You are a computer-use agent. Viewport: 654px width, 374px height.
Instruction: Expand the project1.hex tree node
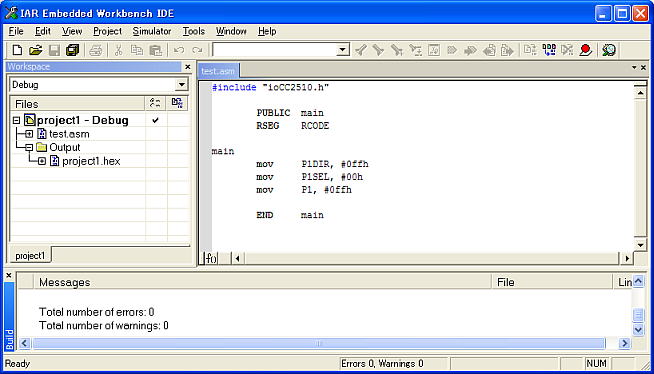pyautogui.click(x=42, y=161)
